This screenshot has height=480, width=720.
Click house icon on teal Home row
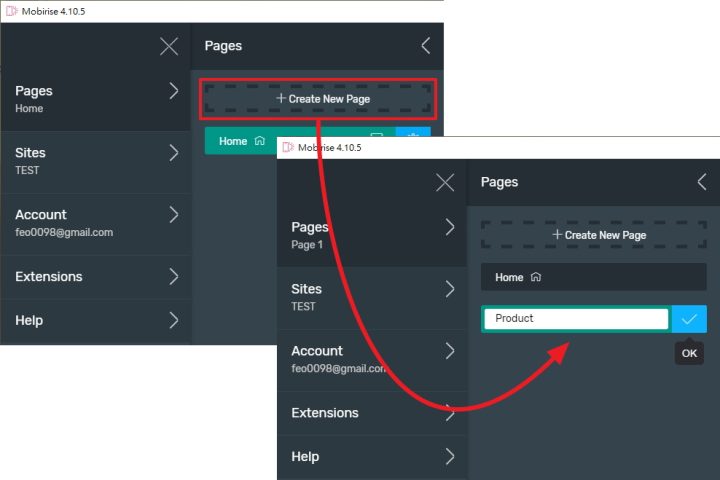(x=260, y=141)
